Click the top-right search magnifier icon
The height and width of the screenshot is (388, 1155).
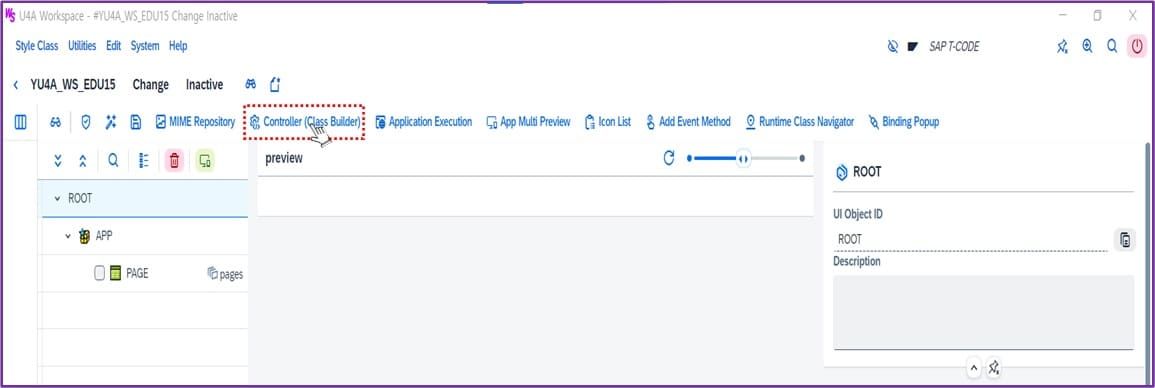1112,46
